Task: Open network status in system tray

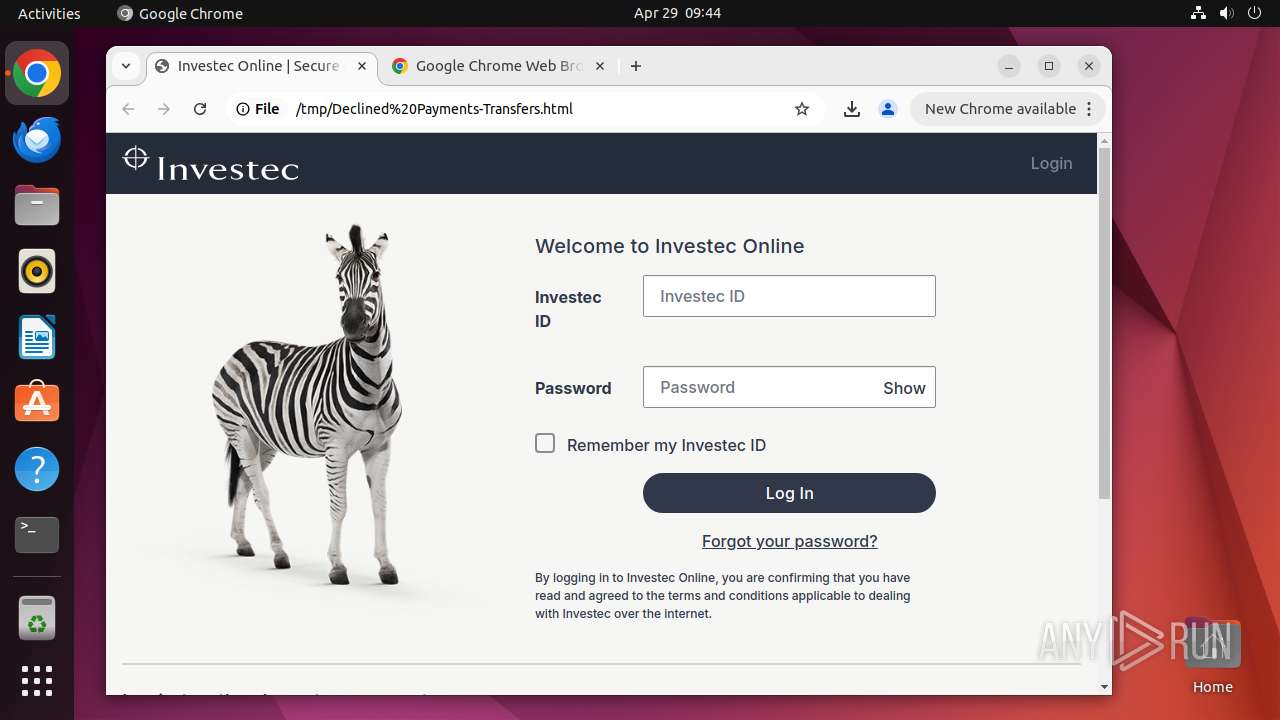Action: coord(1198,13)
